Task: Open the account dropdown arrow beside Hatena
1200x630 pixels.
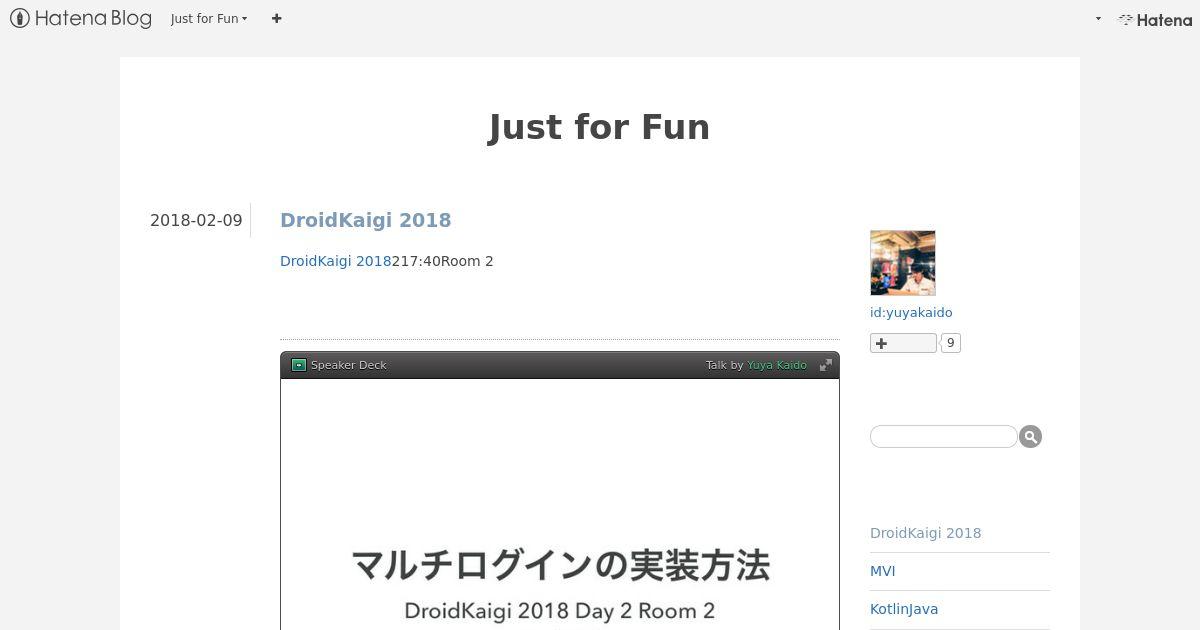Action: click(1098, 19)
